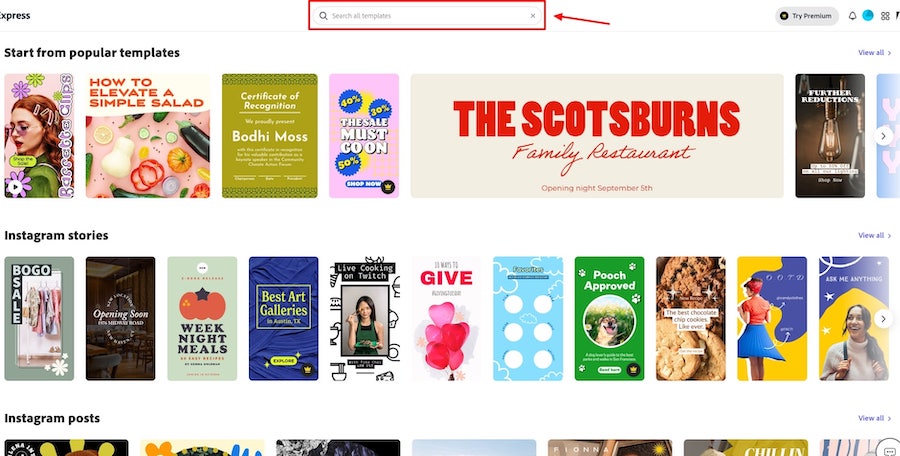Play the Barrette Clips video template
This screenshot has height=456, width=900.
pos(15,186)
